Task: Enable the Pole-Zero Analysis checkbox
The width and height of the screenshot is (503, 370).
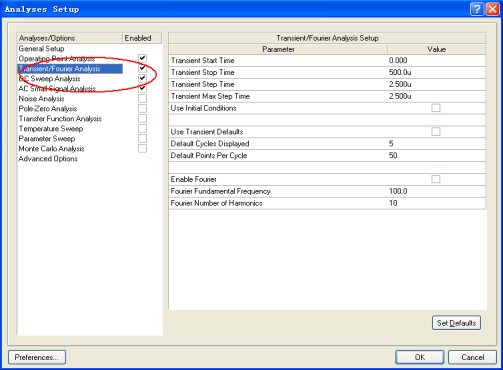Action: click(142, 108)
